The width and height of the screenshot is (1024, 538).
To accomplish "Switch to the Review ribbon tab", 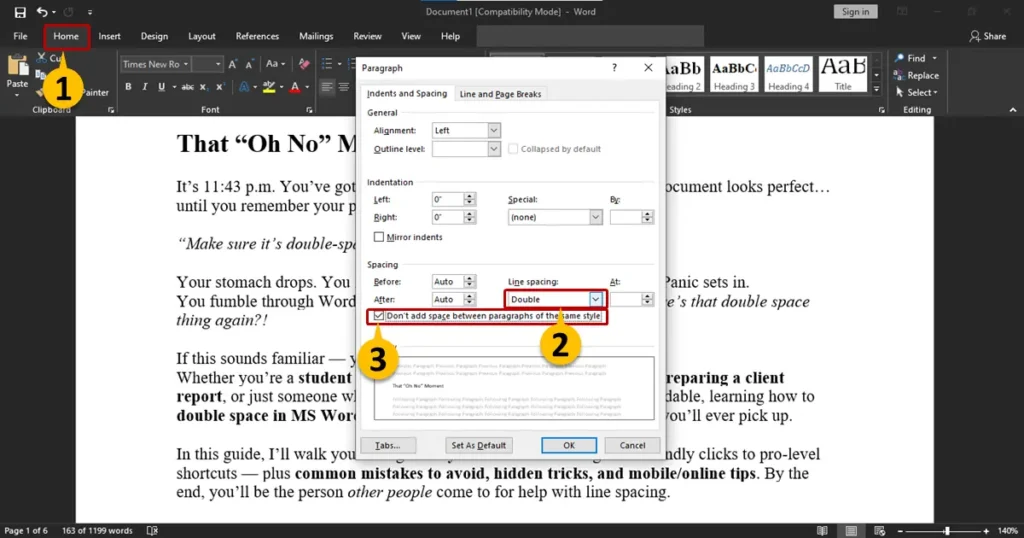I will (367, 37).
